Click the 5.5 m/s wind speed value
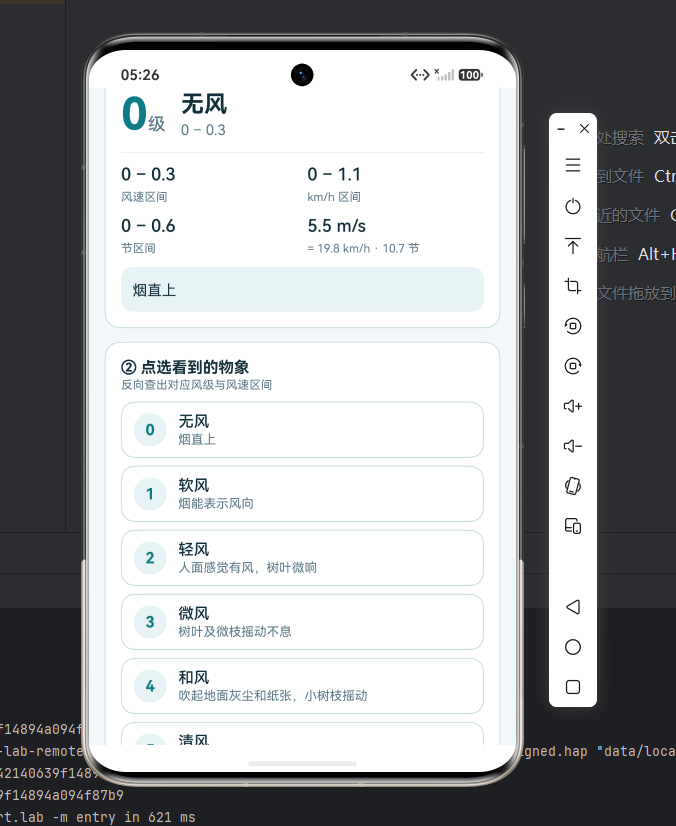 [337, 226]
